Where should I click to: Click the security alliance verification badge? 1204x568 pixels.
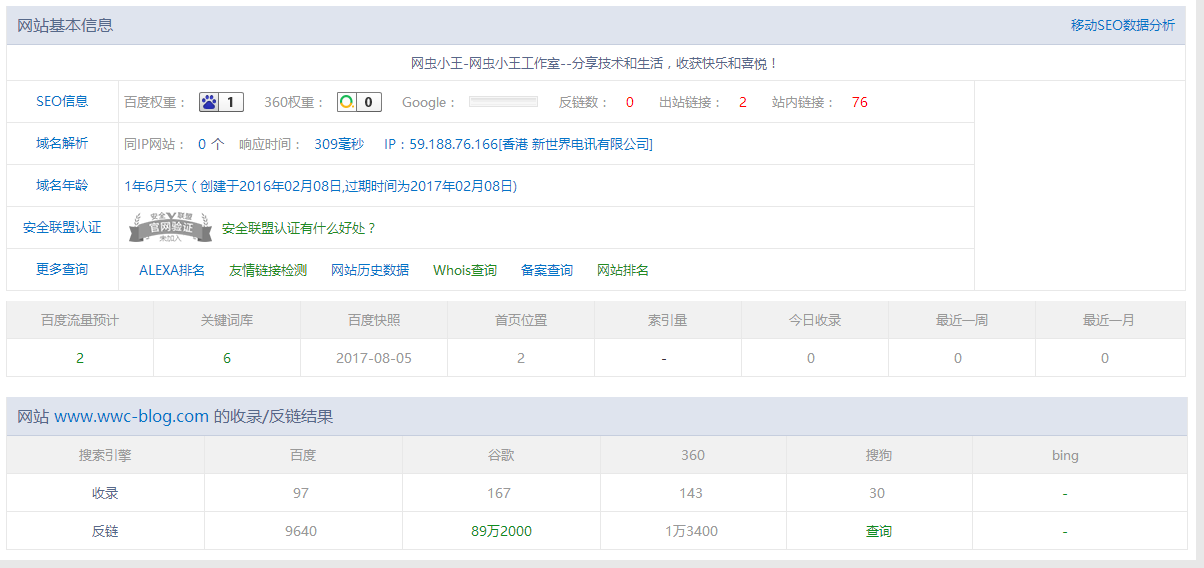tap(170, 228)
